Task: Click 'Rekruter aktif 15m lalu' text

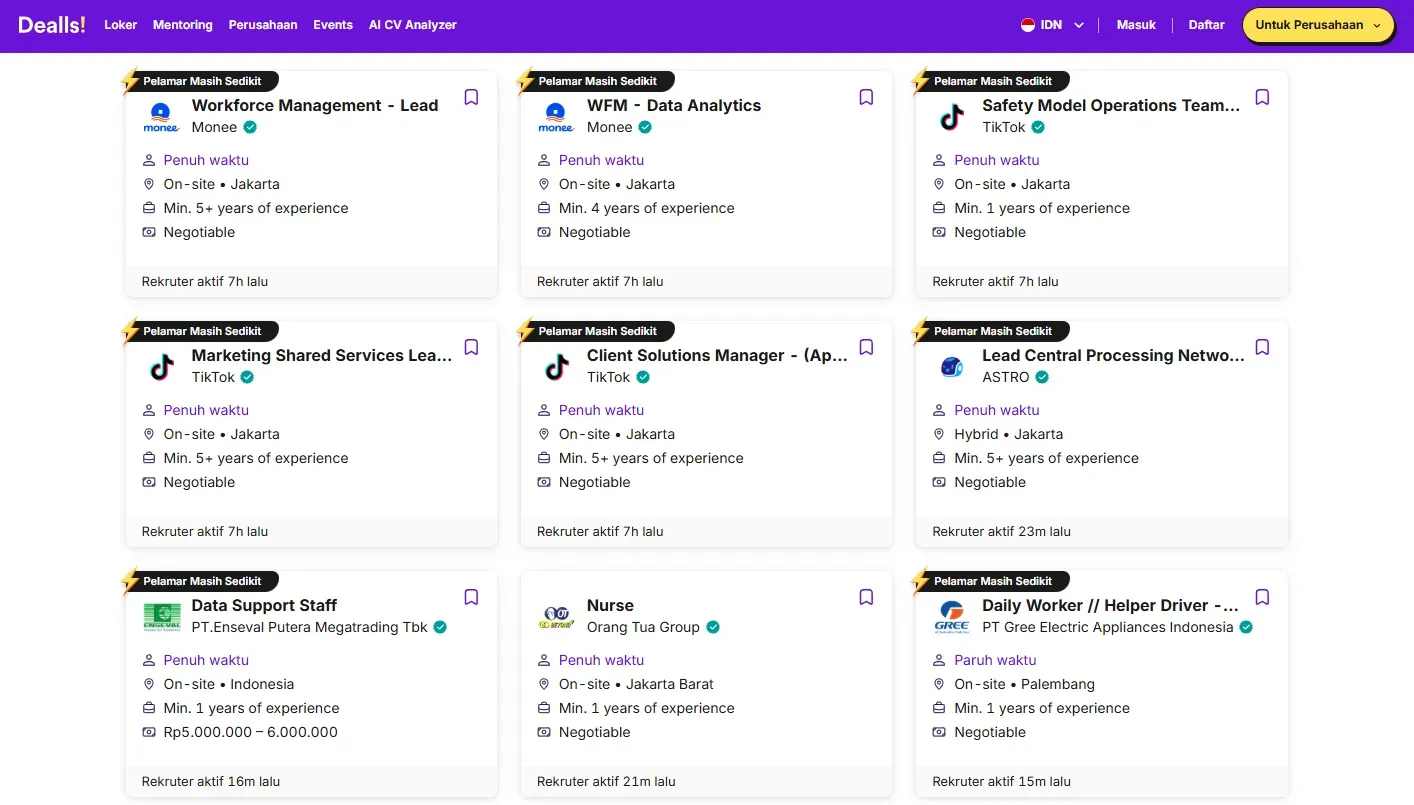Action: 1002,781
